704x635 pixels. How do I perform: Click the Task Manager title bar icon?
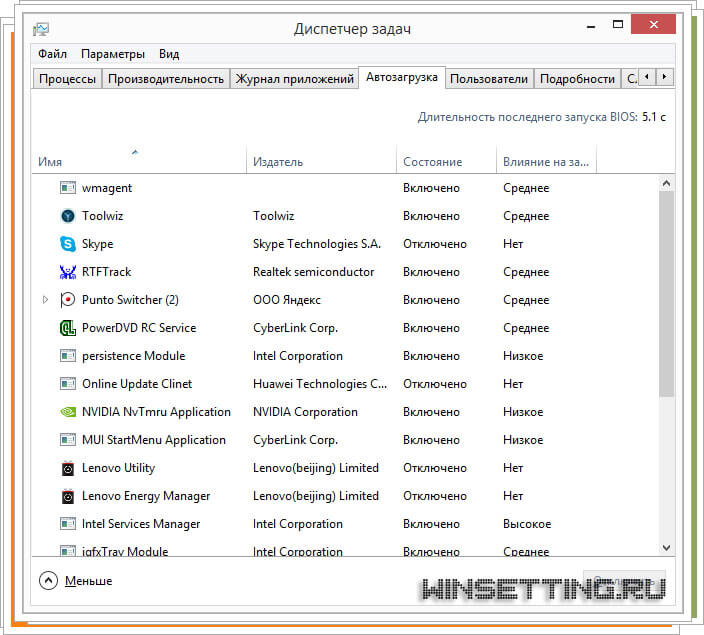coord(41,29)
